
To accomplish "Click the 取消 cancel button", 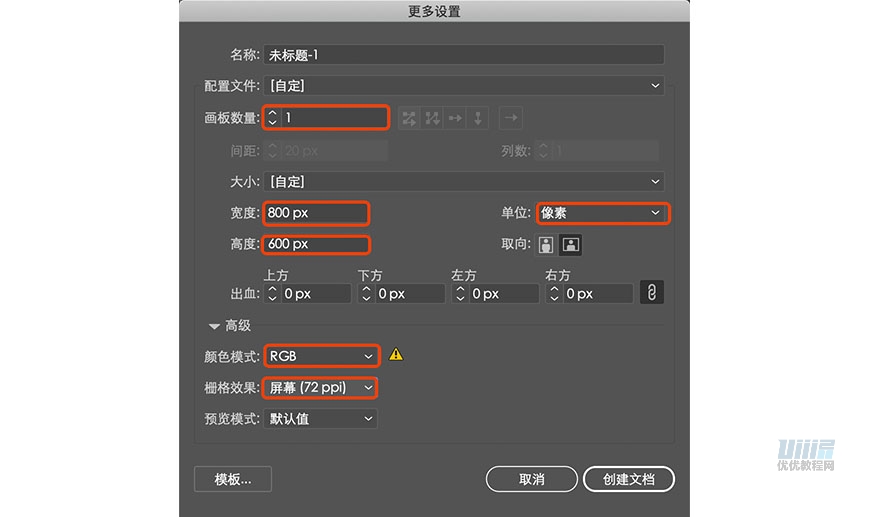I will pos(532,479).
